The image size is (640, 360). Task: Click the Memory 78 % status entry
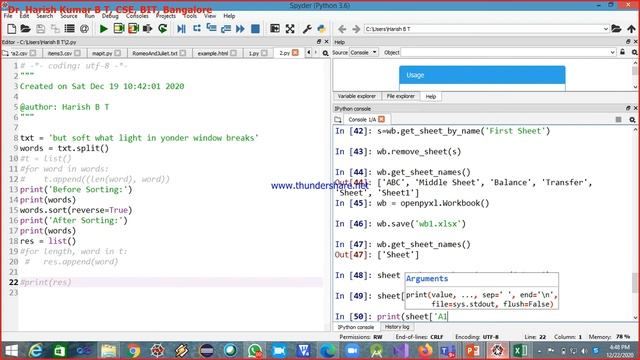tap(609, 337)
